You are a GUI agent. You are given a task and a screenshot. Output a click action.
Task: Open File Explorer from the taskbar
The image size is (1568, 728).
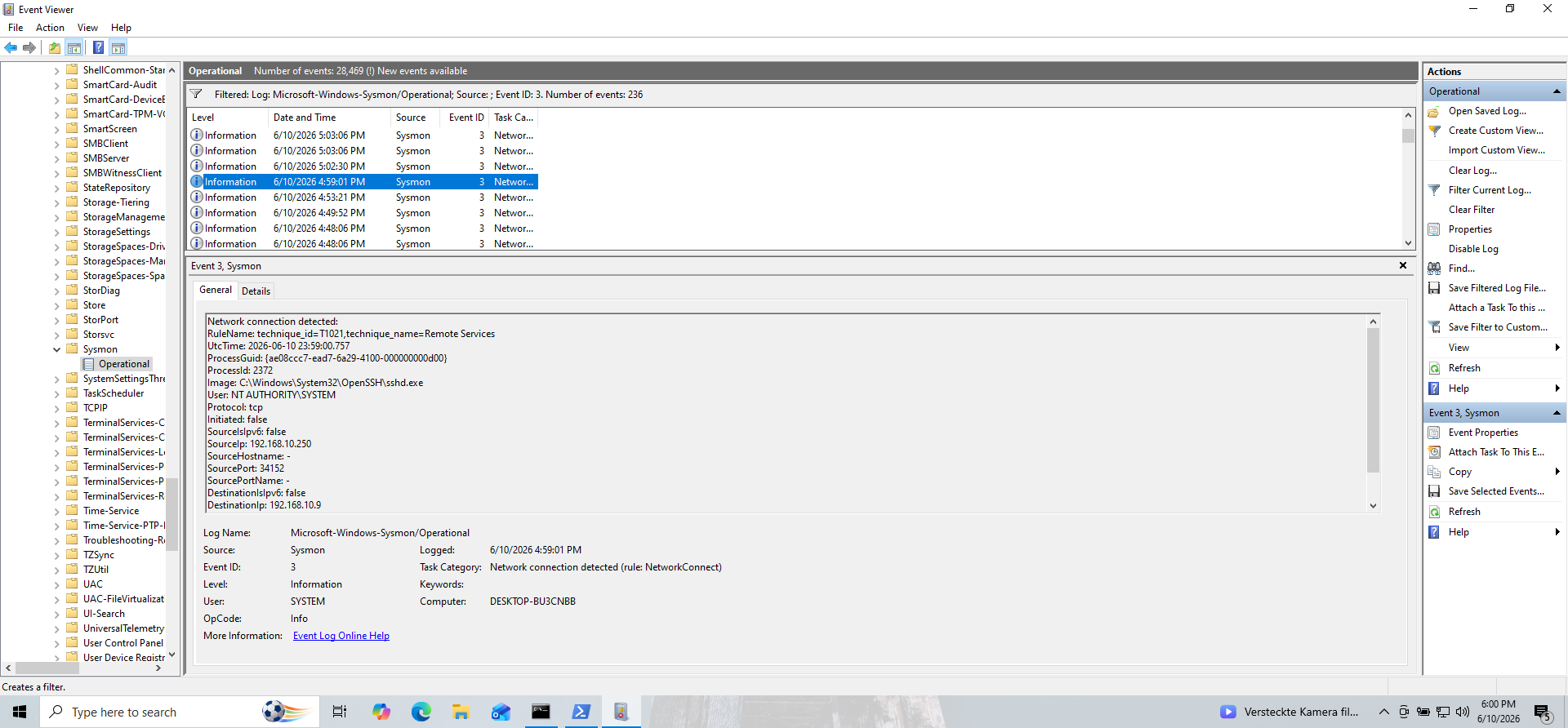pyautogui.click(x=461, y=712)
